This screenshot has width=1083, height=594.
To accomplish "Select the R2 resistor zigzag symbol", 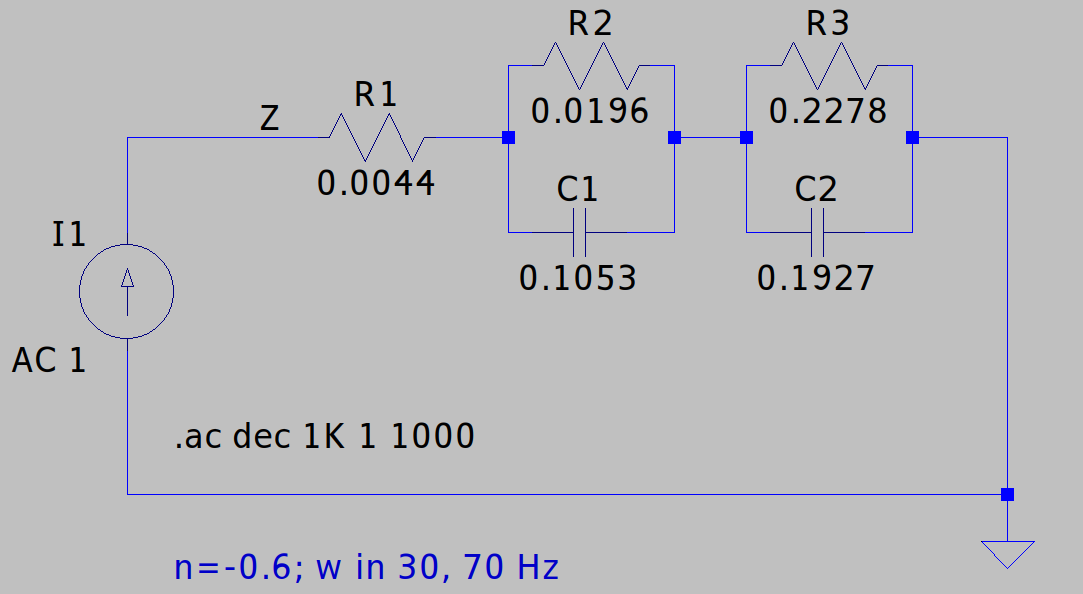I will pyautogui.click(x=590, y=66).
